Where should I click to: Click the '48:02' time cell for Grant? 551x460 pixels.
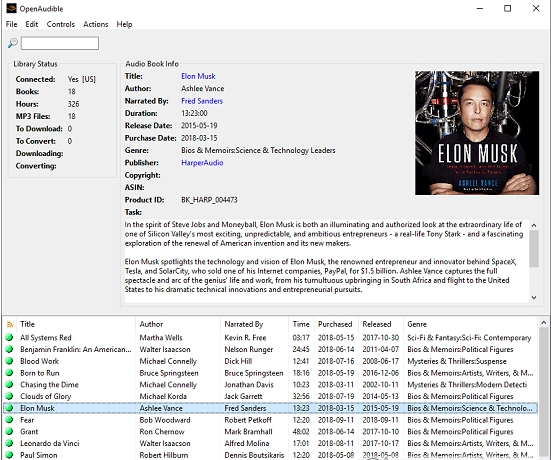[301, 432]
